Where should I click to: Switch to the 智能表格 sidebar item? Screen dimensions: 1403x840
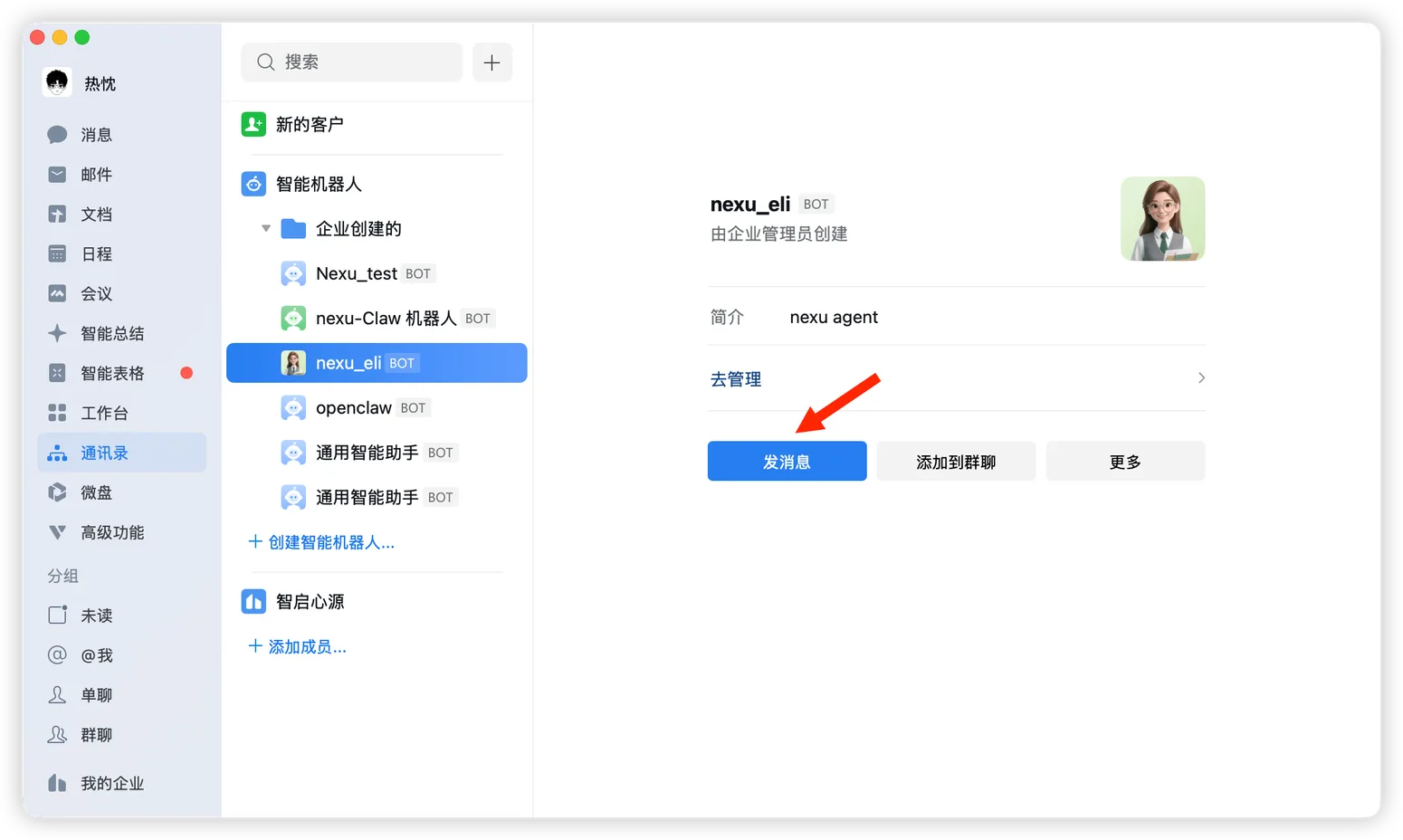112,374
